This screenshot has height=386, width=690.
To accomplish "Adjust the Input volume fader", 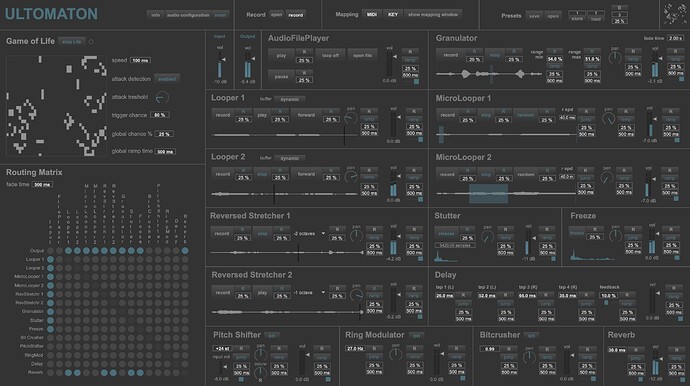I will tap(220, 64).
